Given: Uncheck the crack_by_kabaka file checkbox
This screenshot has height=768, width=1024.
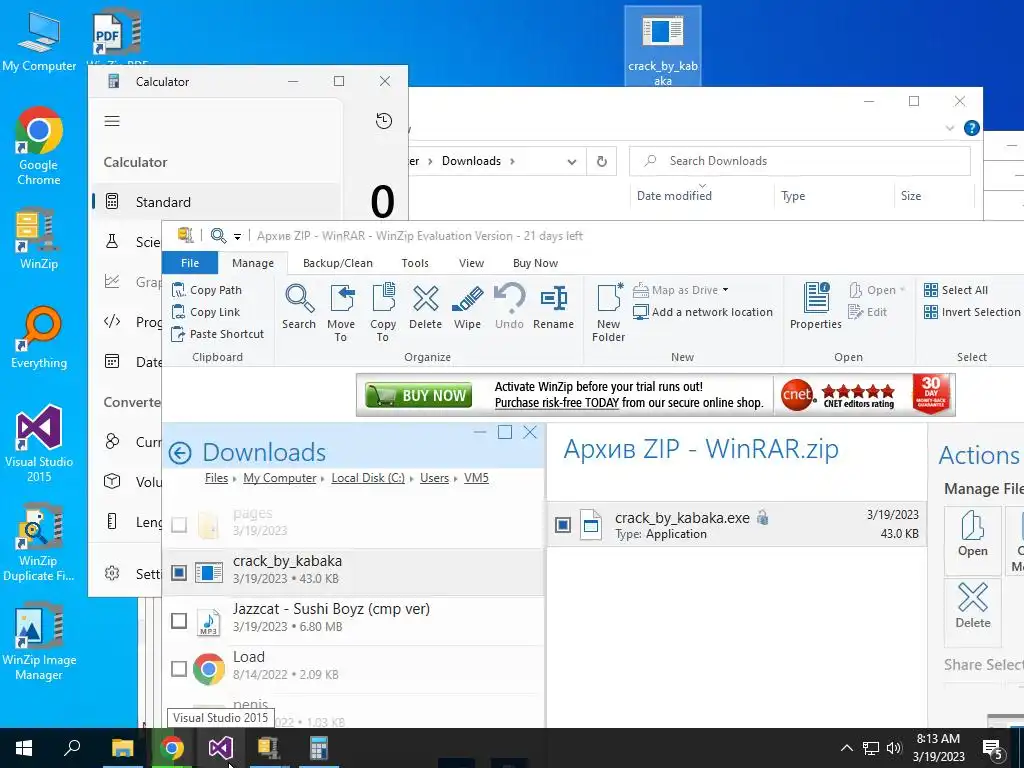Looking at the screenshot, I should [x=179, y=573].
